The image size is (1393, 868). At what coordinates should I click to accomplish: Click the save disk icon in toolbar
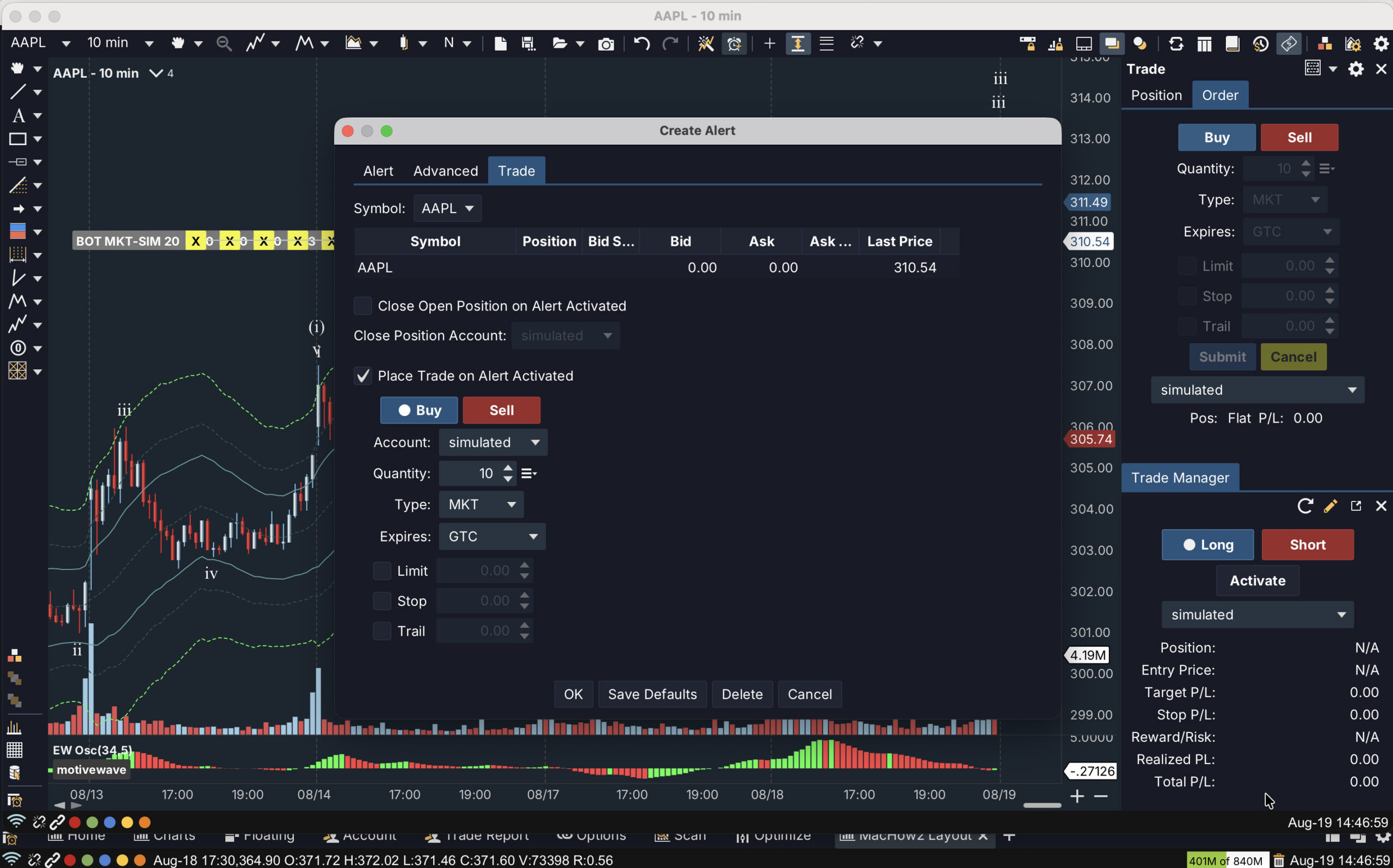pos(528,44)
